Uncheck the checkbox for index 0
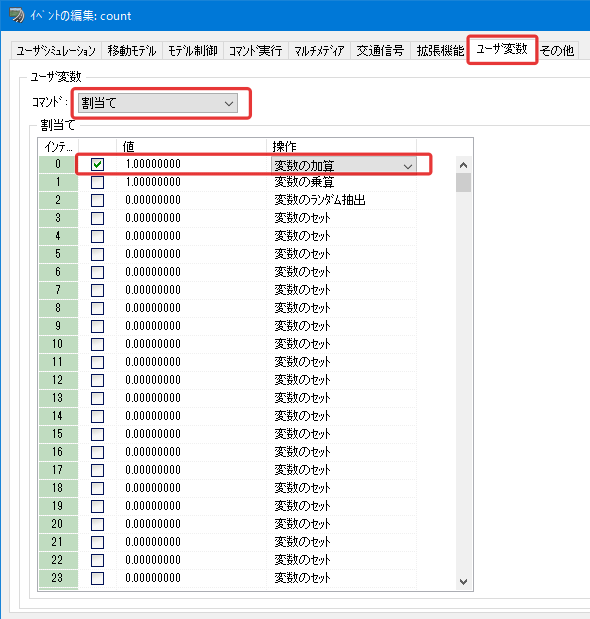Viewport: 590px width, 619px height. click(x=97, y=164)
